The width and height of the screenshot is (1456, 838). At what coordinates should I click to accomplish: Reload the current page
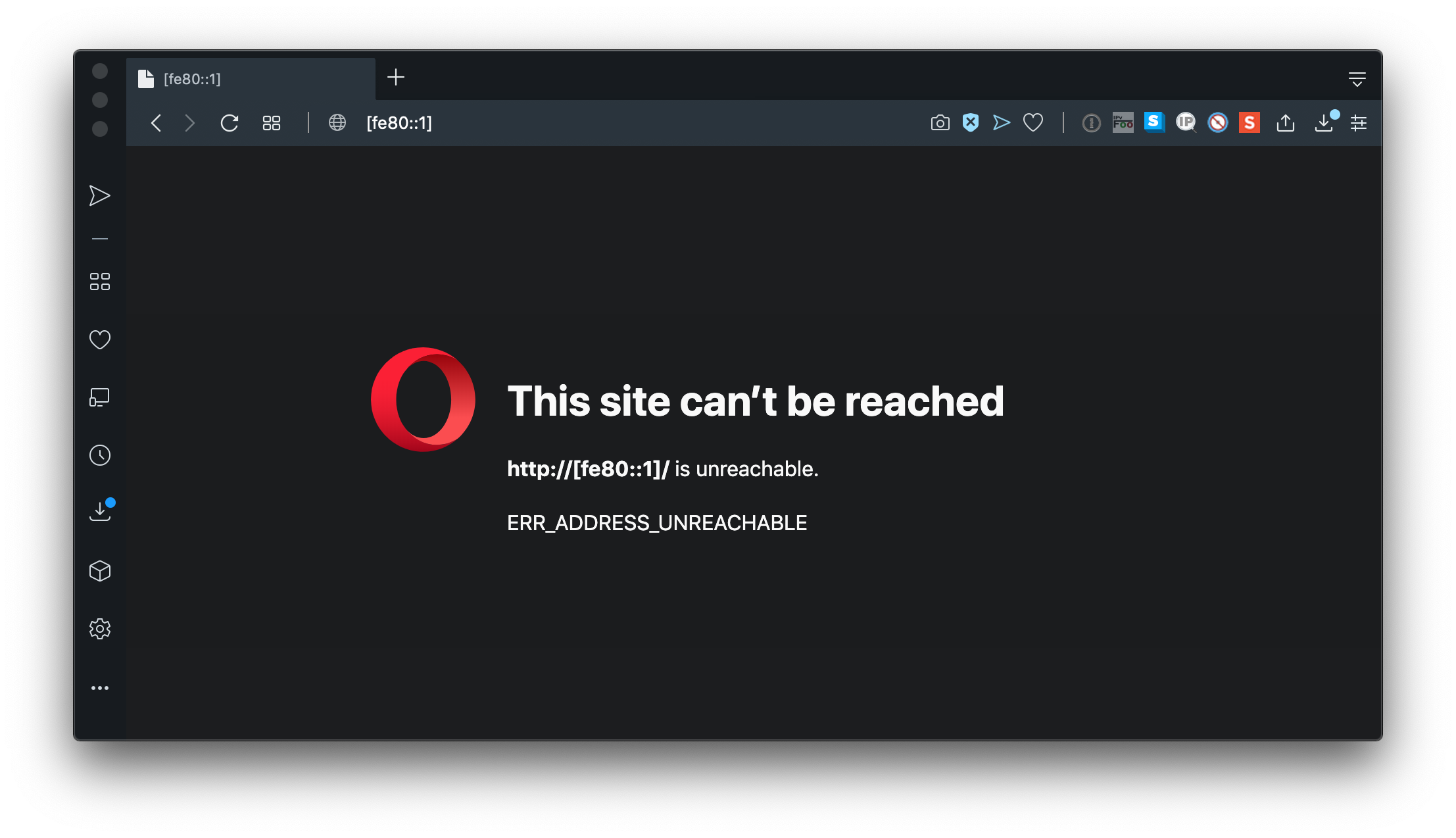point(229,123)
